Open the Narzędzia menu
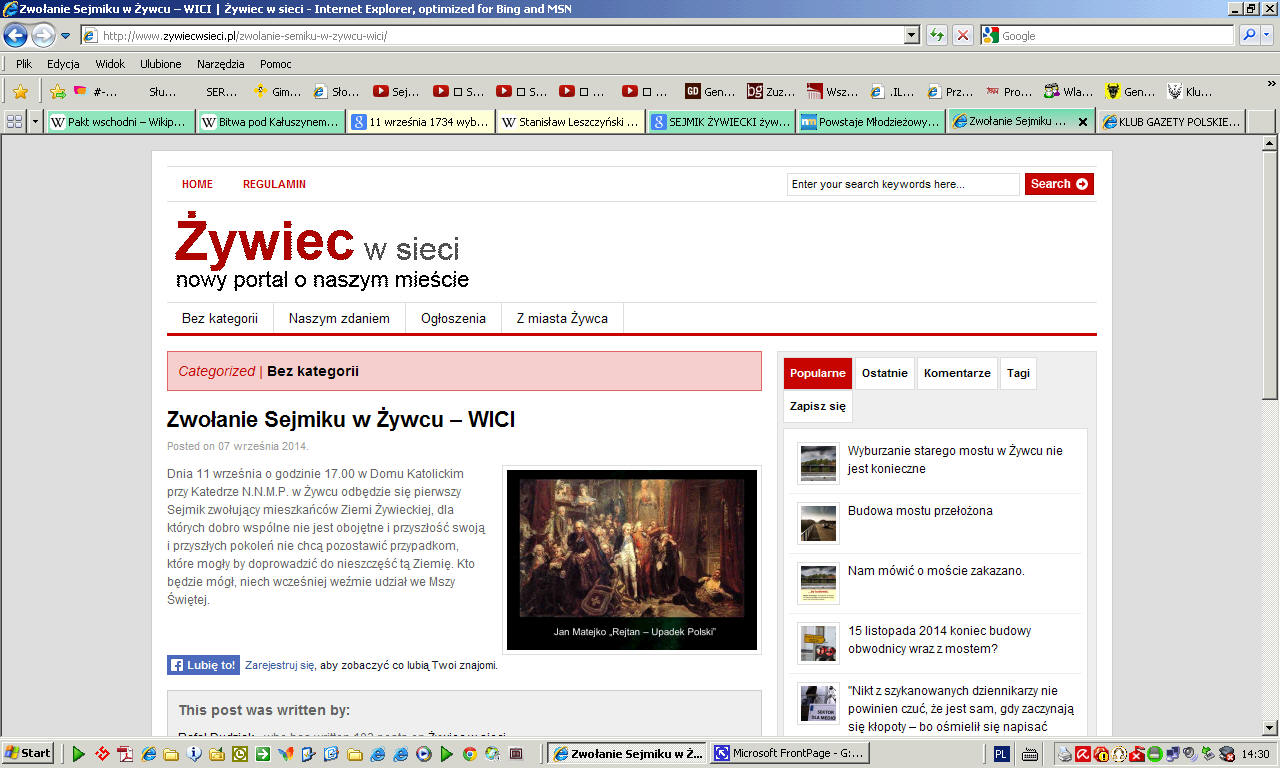 tap(221, 64)
